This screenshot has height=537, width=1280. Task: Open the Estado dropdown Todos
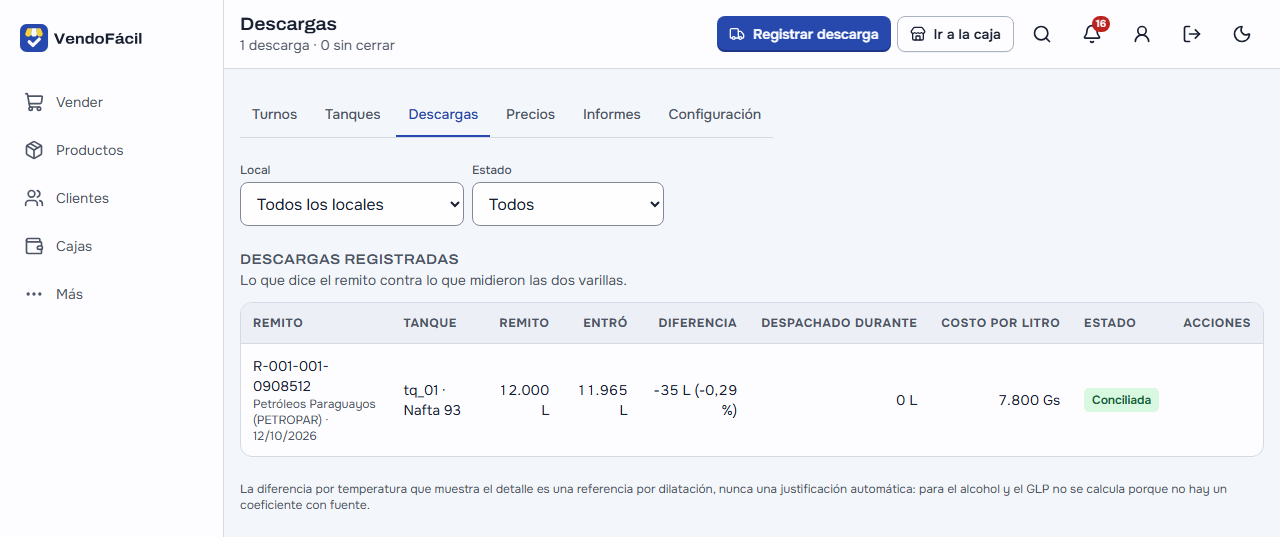tap(568, 204)
